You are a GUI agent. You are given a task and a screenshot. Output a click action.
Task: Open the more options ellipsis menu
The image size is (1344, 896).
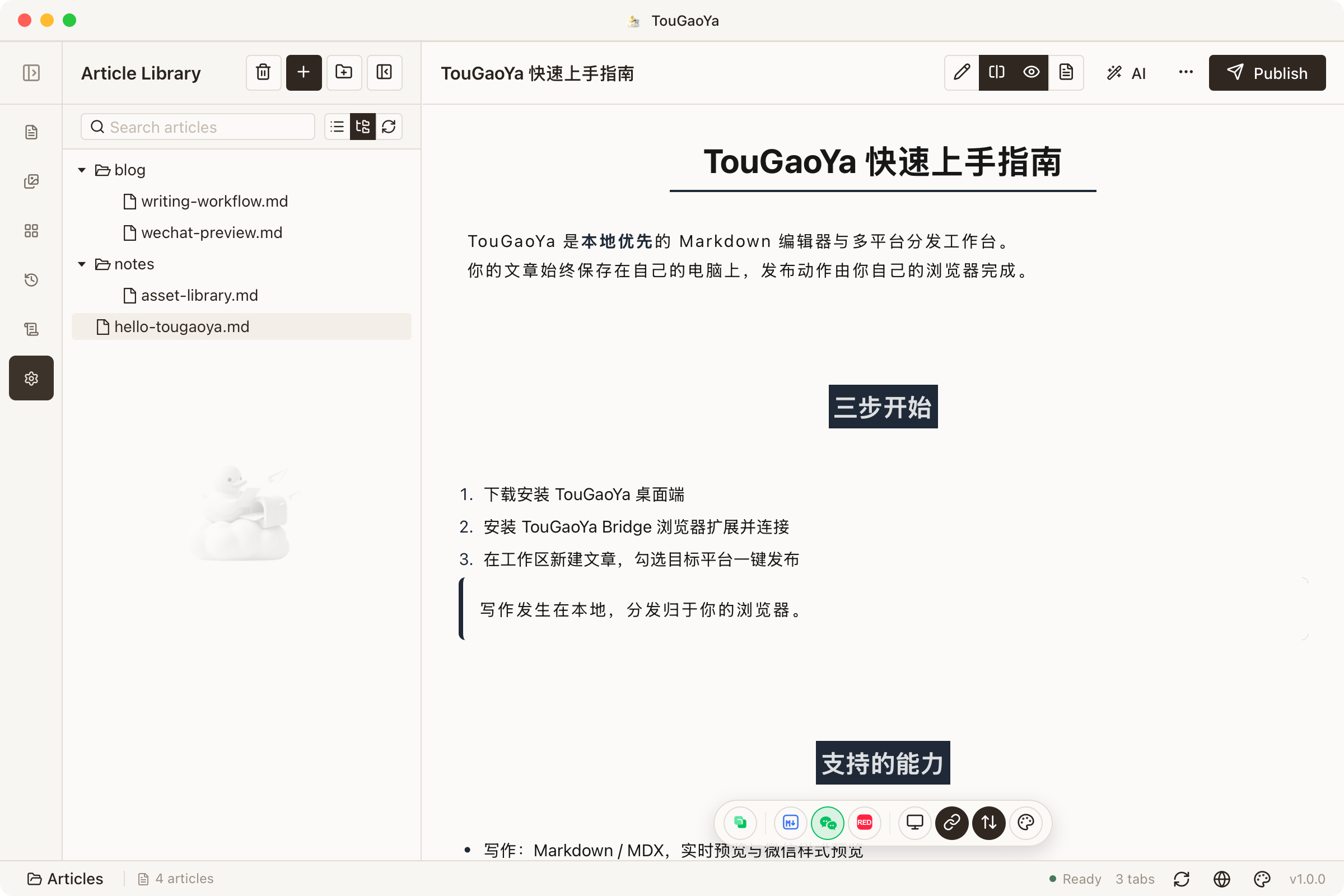pos(1186,73)
